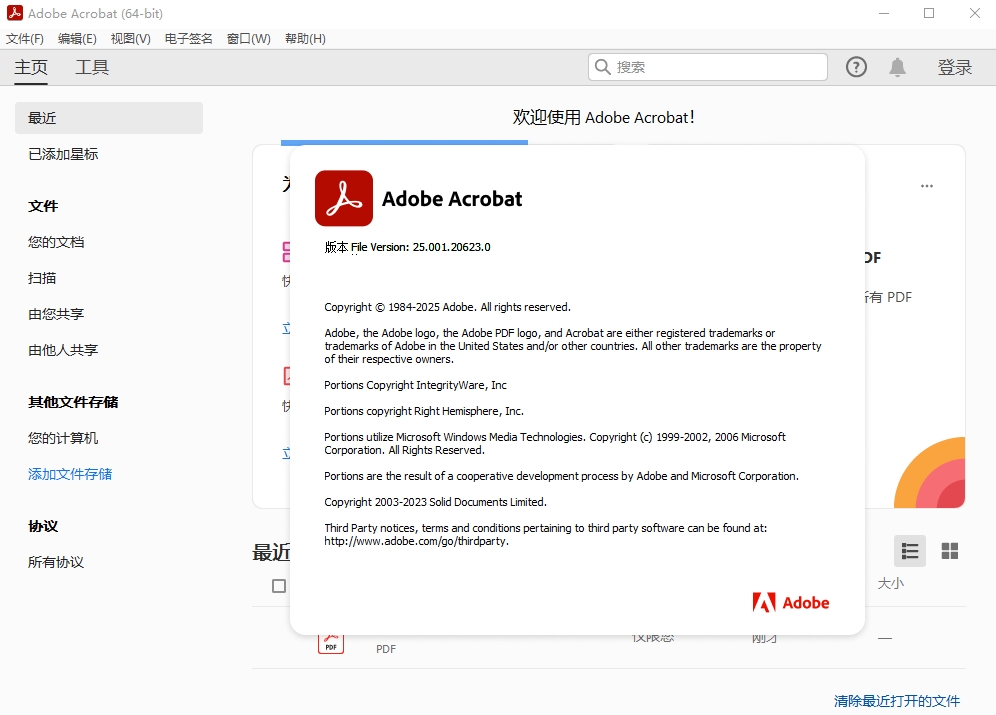
Task: Switch to the 工具 tab
Action: pos(92,67)
